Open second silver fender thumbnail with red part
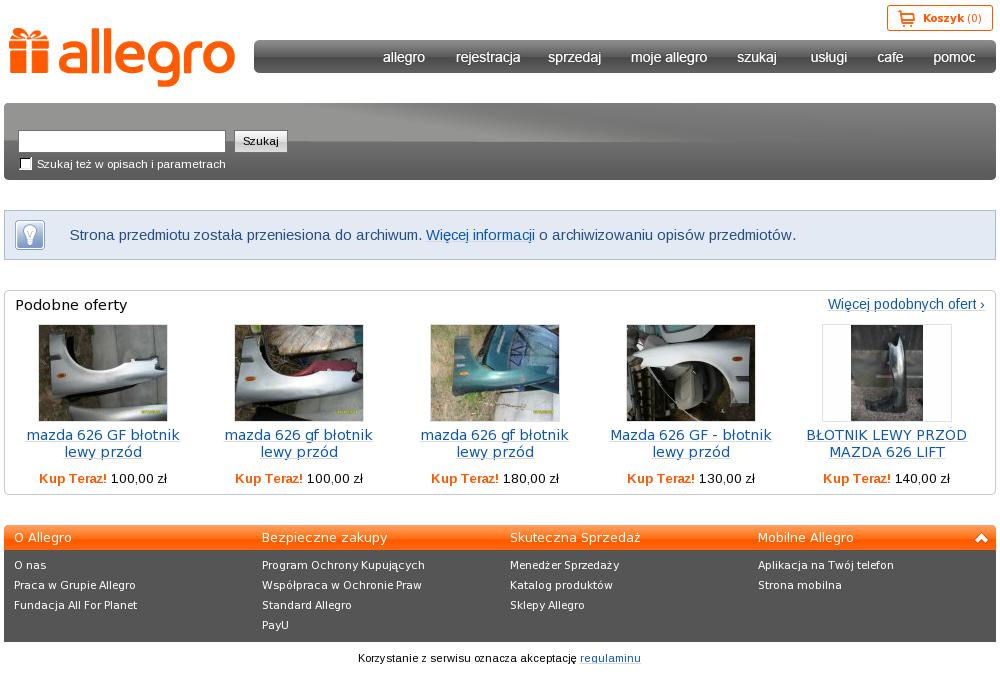Image resolution: width=1000 pixels, height=678 pixels. (298, 372)
